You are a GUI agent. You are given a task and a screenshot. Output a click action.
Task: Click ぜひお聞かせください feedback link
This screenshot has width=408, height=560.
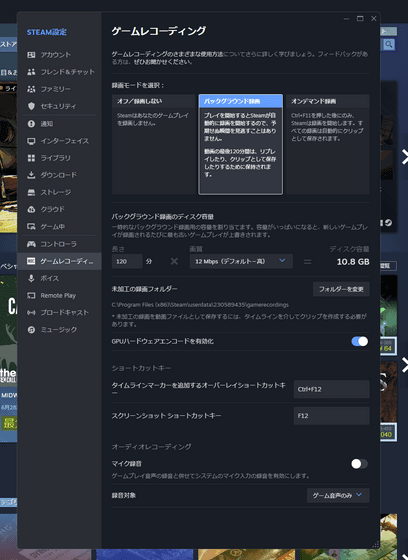163,62
